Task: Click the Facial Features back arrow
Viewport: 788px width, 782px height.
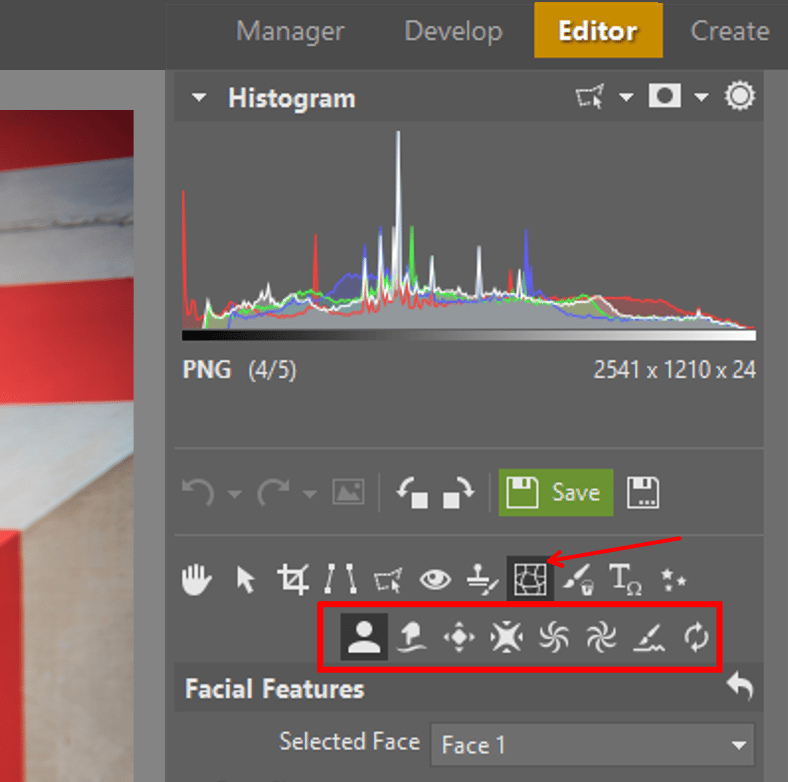Action: pyautogui.click(x=740, y=686)
